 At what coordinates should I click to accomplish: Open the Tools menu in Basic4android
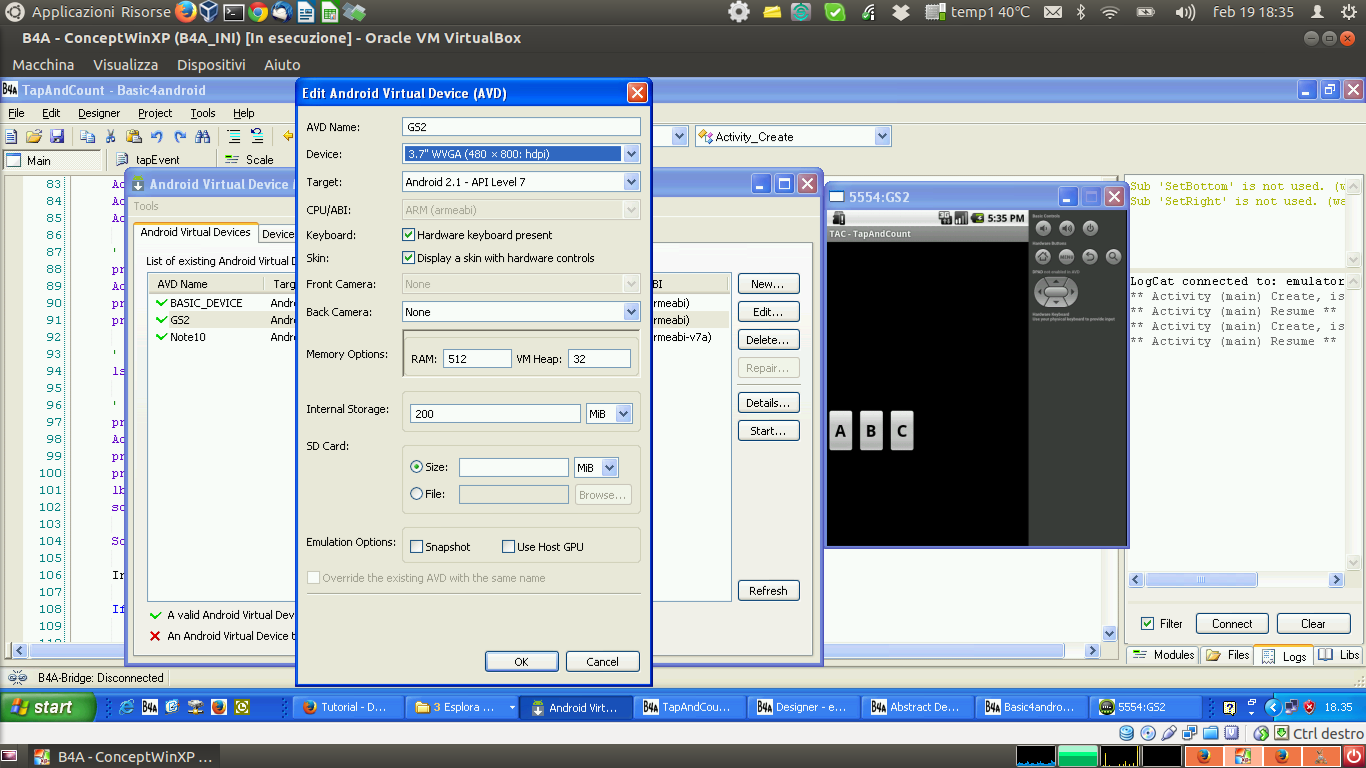pos(203,113)
